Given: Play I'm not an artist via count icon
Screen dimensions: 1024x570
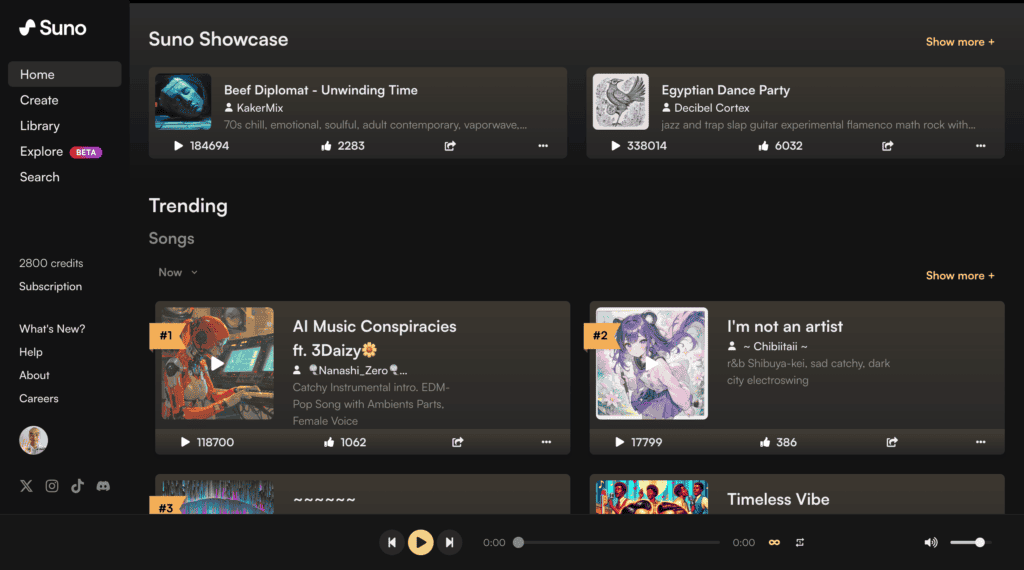Looking at the screenshot, I should [x=619, y=442].
